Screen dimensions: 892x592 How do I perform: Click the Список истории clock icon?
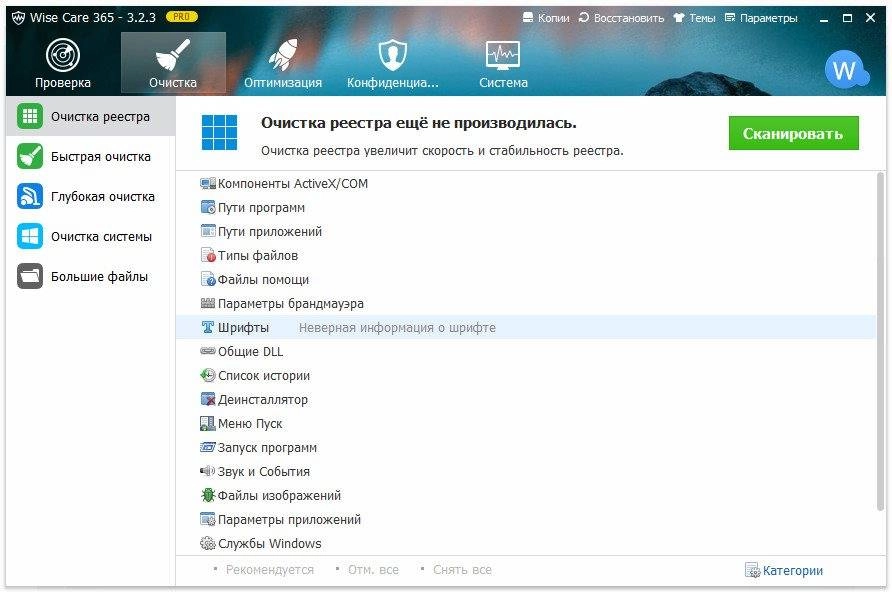(x=208, y=375)
